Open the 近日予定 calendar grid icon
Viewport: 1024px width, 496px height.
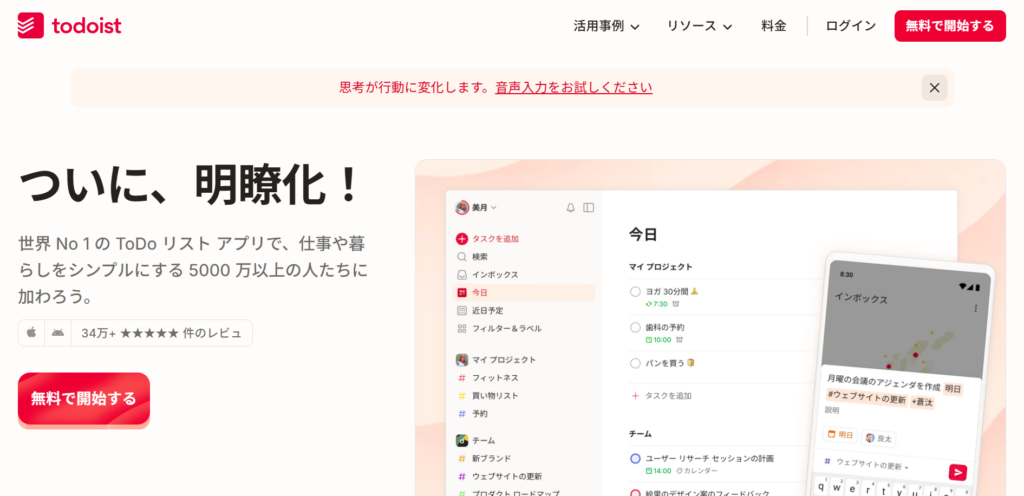462,311
